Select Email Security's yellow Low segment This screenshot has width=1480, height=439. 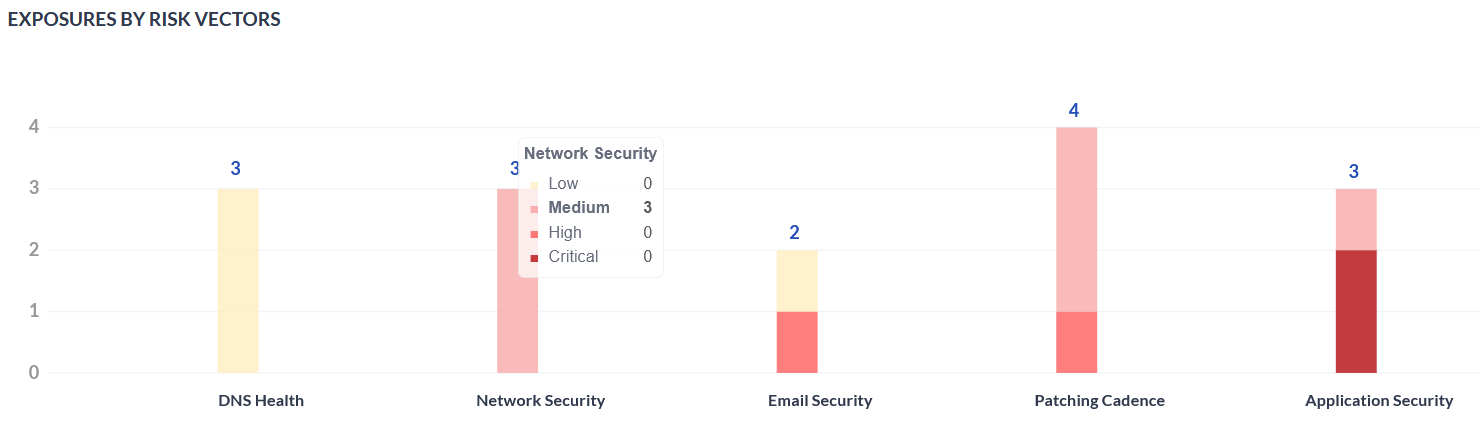click(797, 280)
